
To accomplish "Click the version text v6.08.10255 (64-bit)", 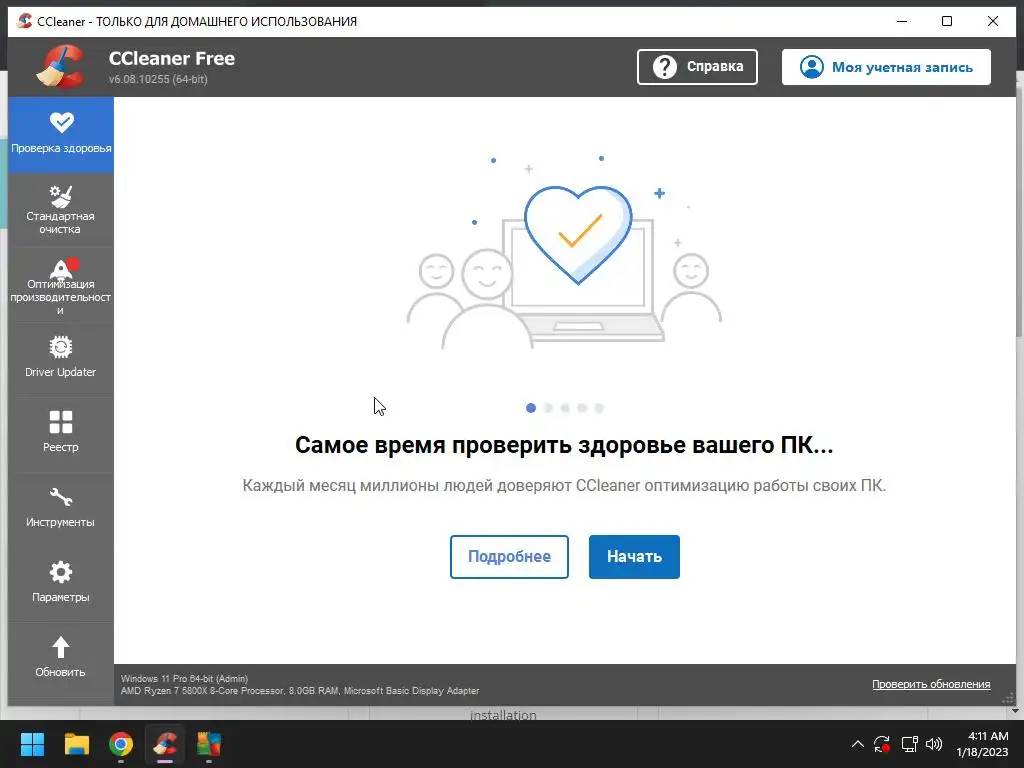I will point(158,79).
